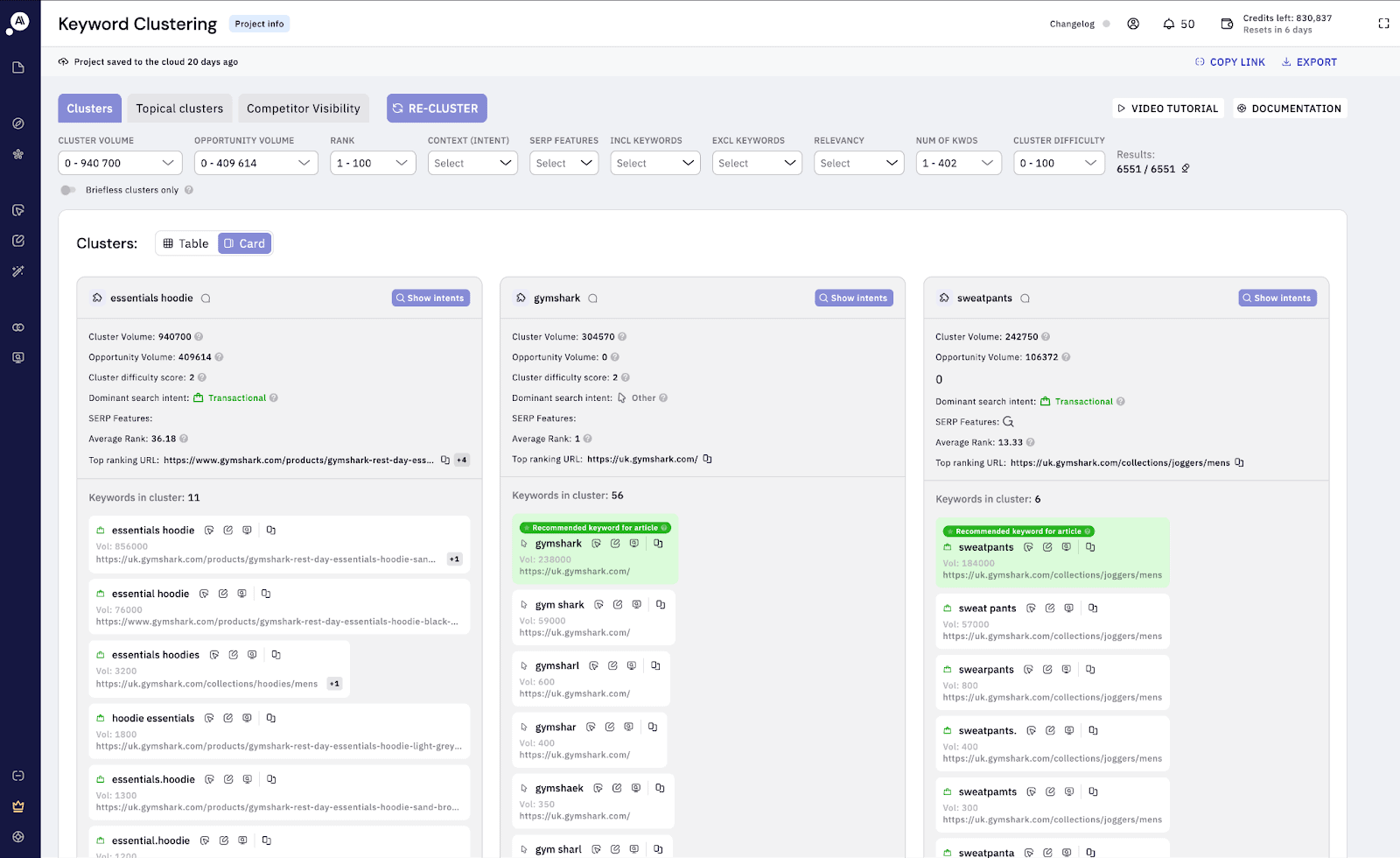
Task: Click the brief icon on 'hoodie essentials' keyword
Action: (209, 718)
